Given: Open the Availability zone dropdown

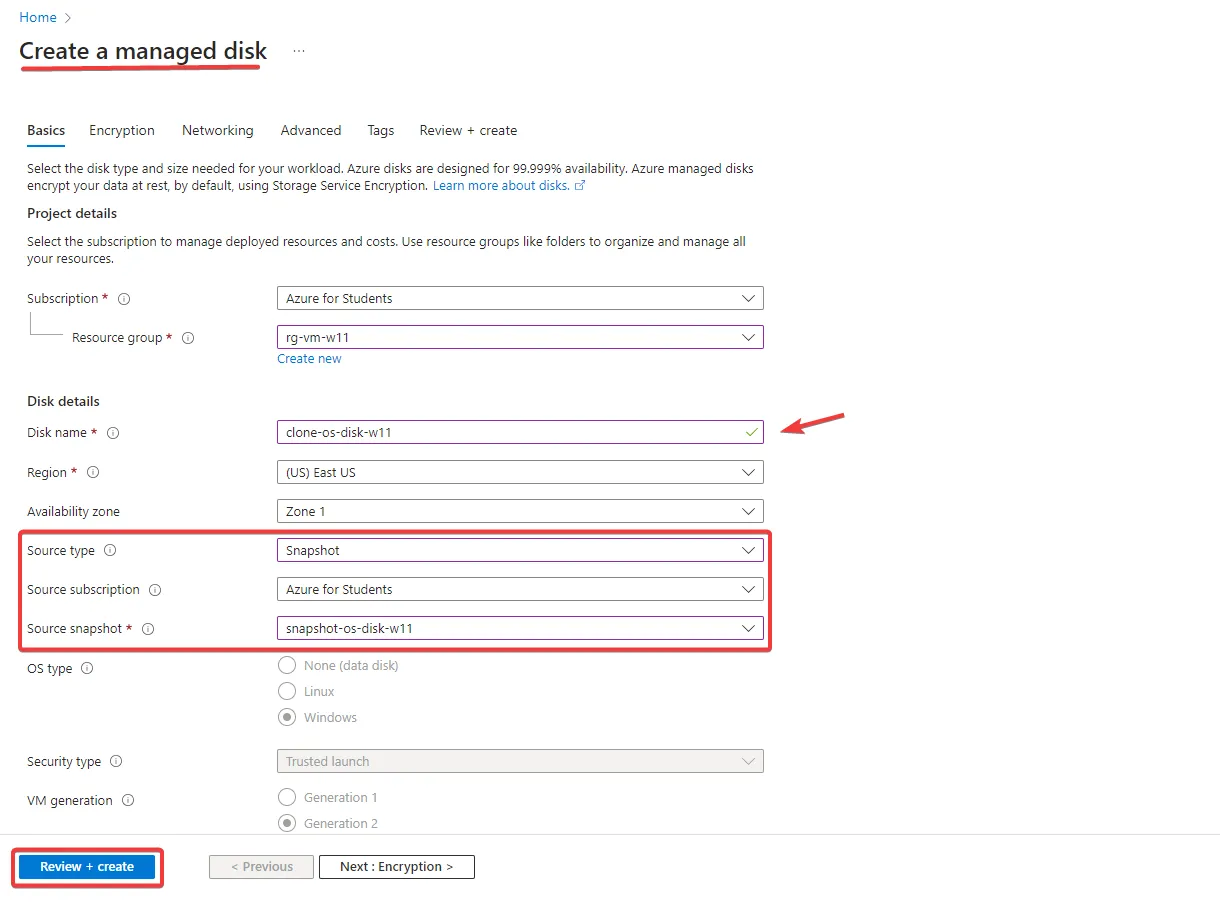Looking at the screenshot, I should coord(520,511).
